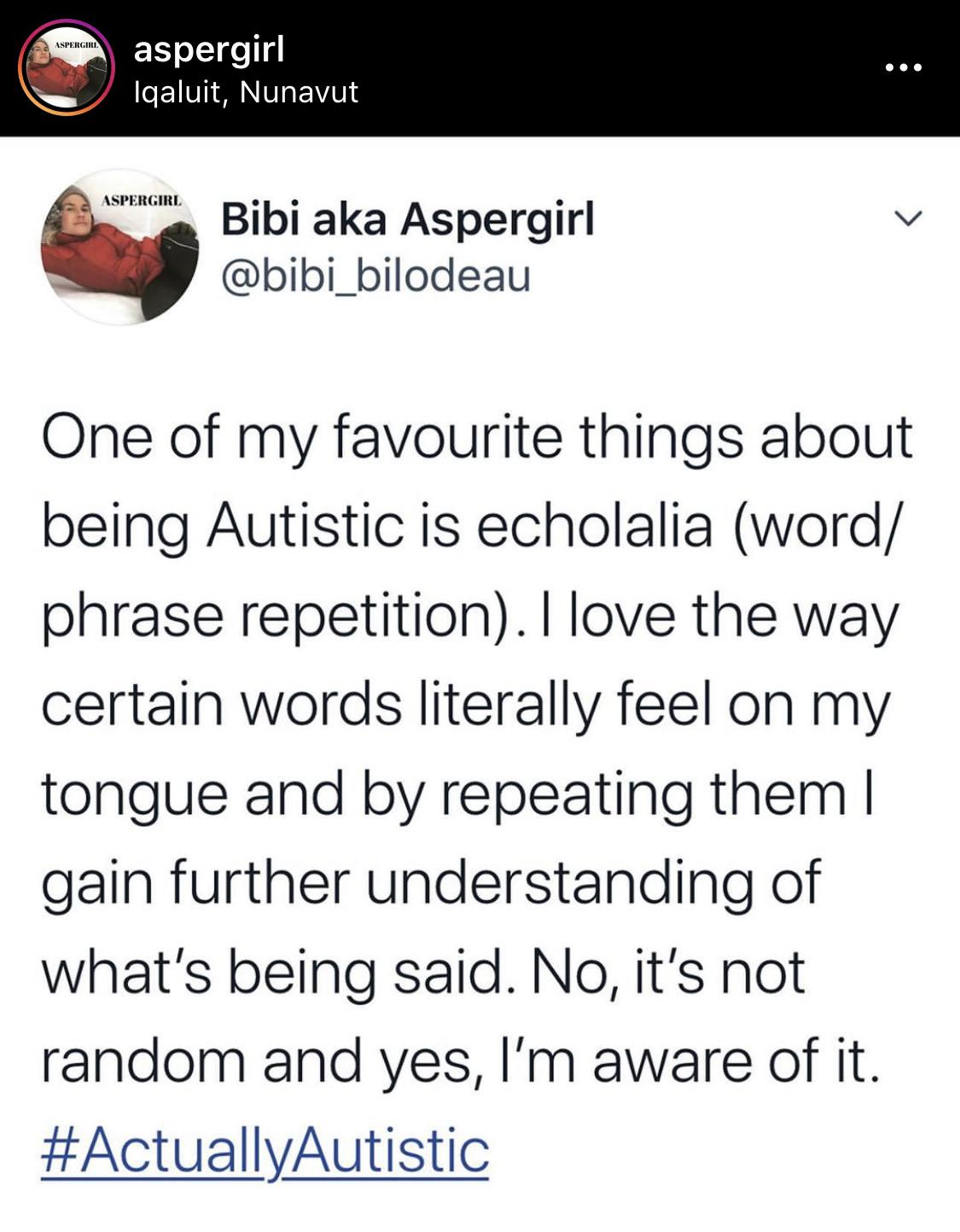960x1232 pixels.
Task: Open the aspergirl username profile link
Action: [x=209, y=49]
